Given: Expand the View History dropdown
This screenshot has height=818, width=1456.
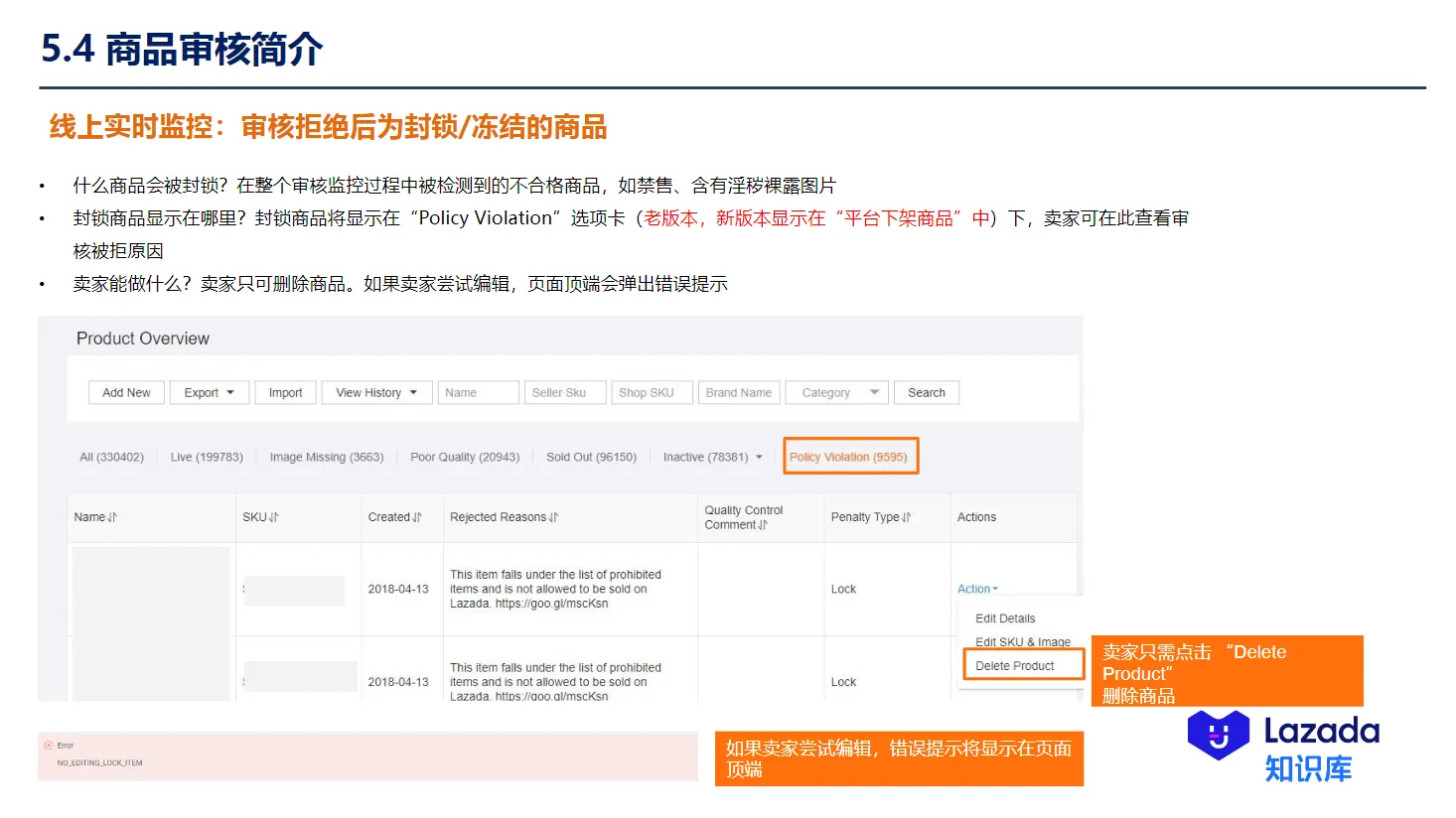Looking at the screenshot, I should [376, 392].
